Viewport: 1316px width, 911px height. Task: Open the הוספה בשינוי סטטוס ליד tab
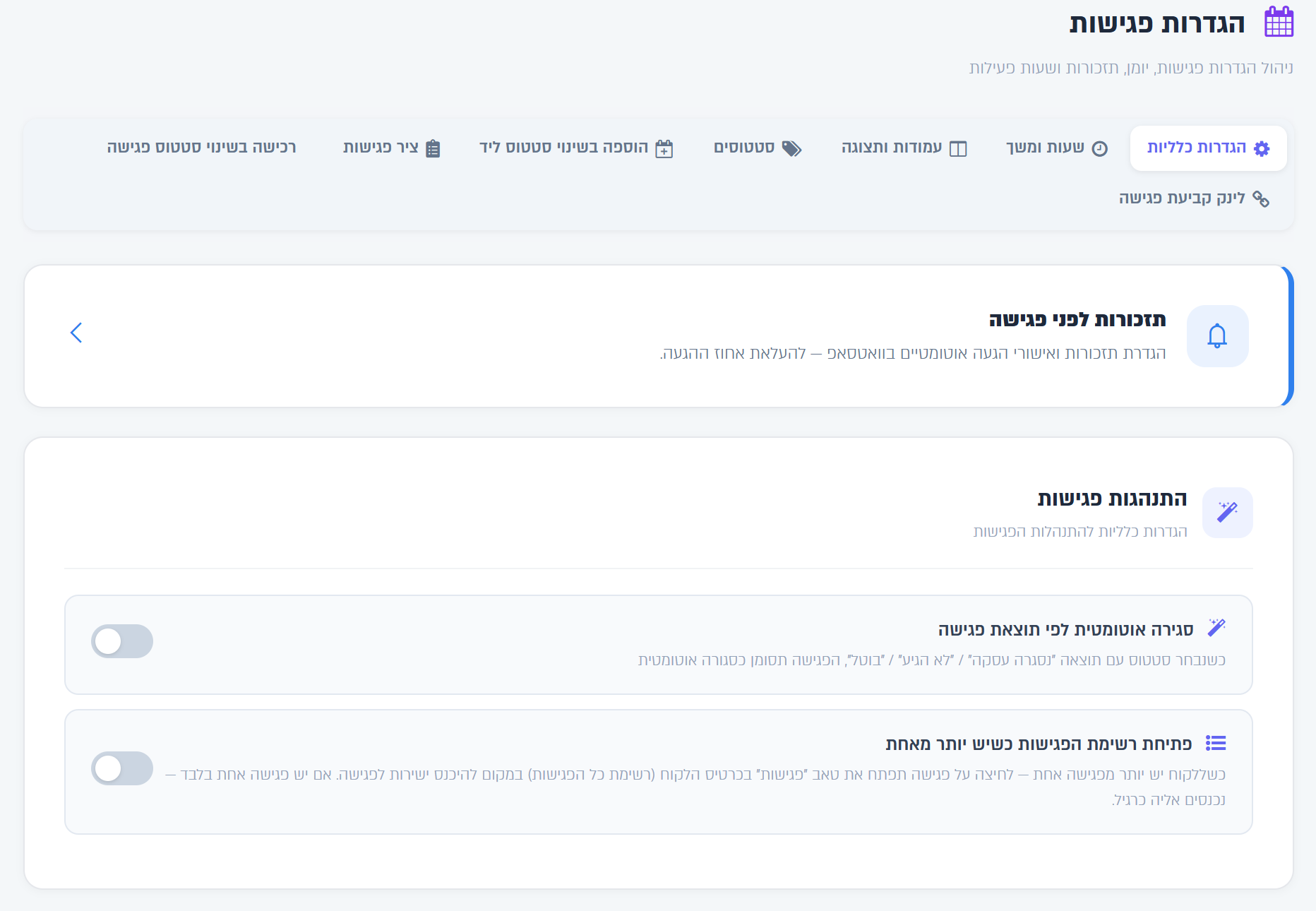click(576, 148)
